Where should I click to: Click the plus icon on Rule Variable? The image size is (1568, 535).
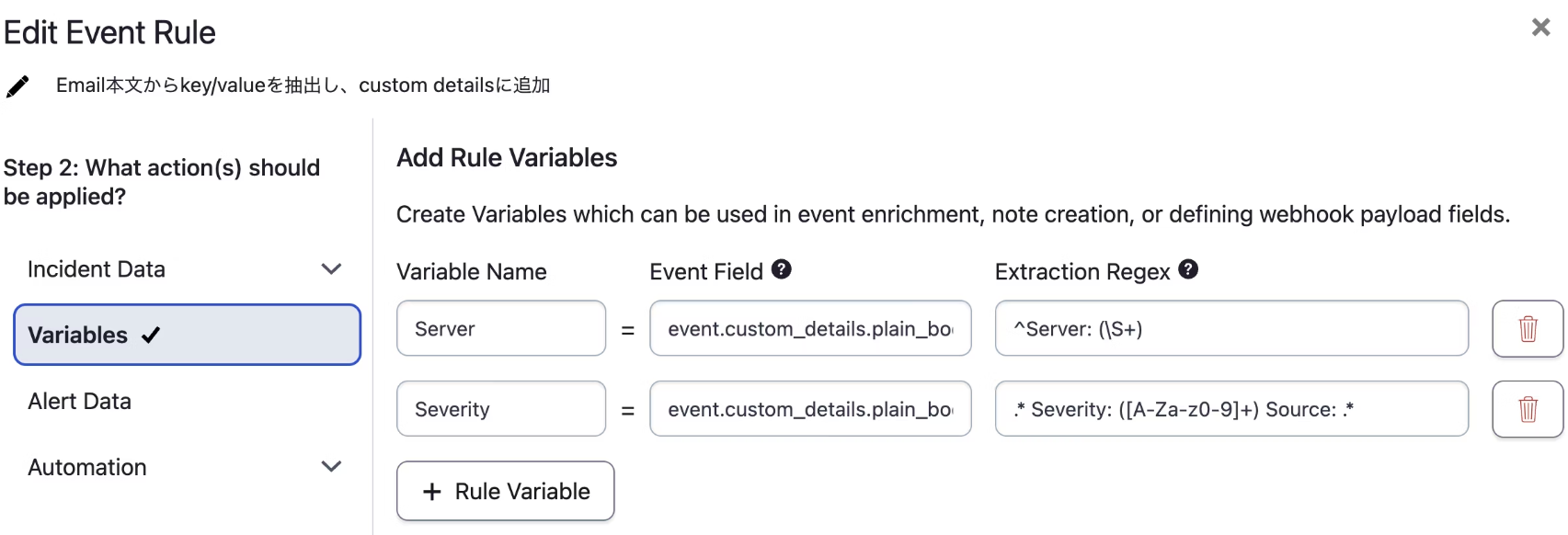(432, 492)
